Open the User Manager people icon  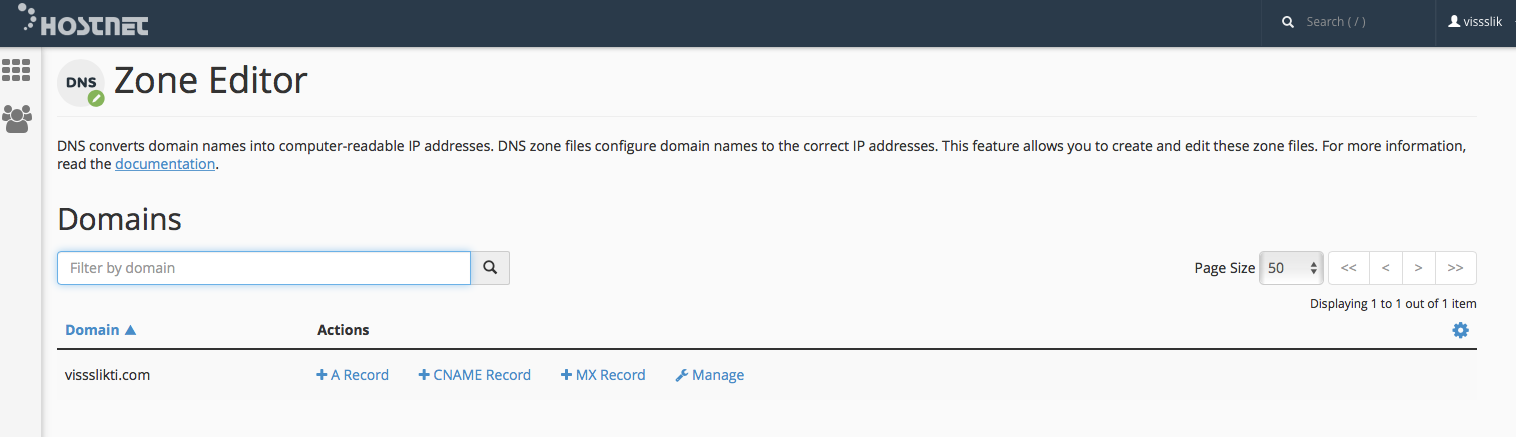point(16,119)
